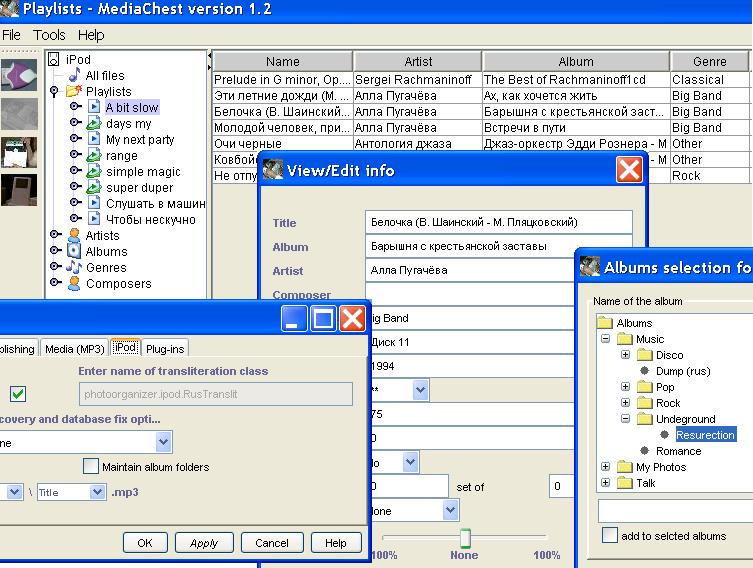Viewport: 753px width, 568px height.
Task: Open the Tools menu
Action: (49, 35)
